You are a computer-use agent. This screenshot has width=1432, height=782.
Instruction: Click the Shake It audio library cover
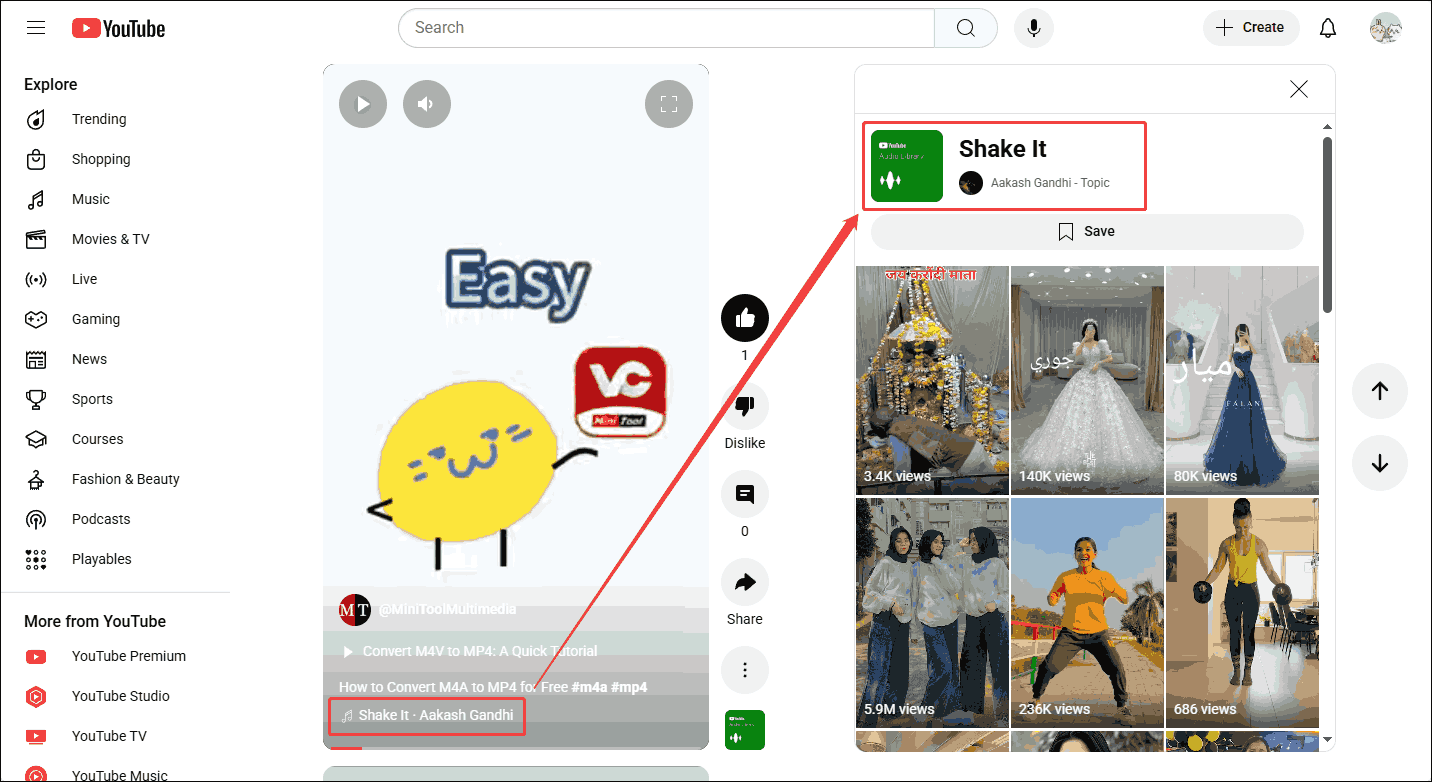[907, 166]
